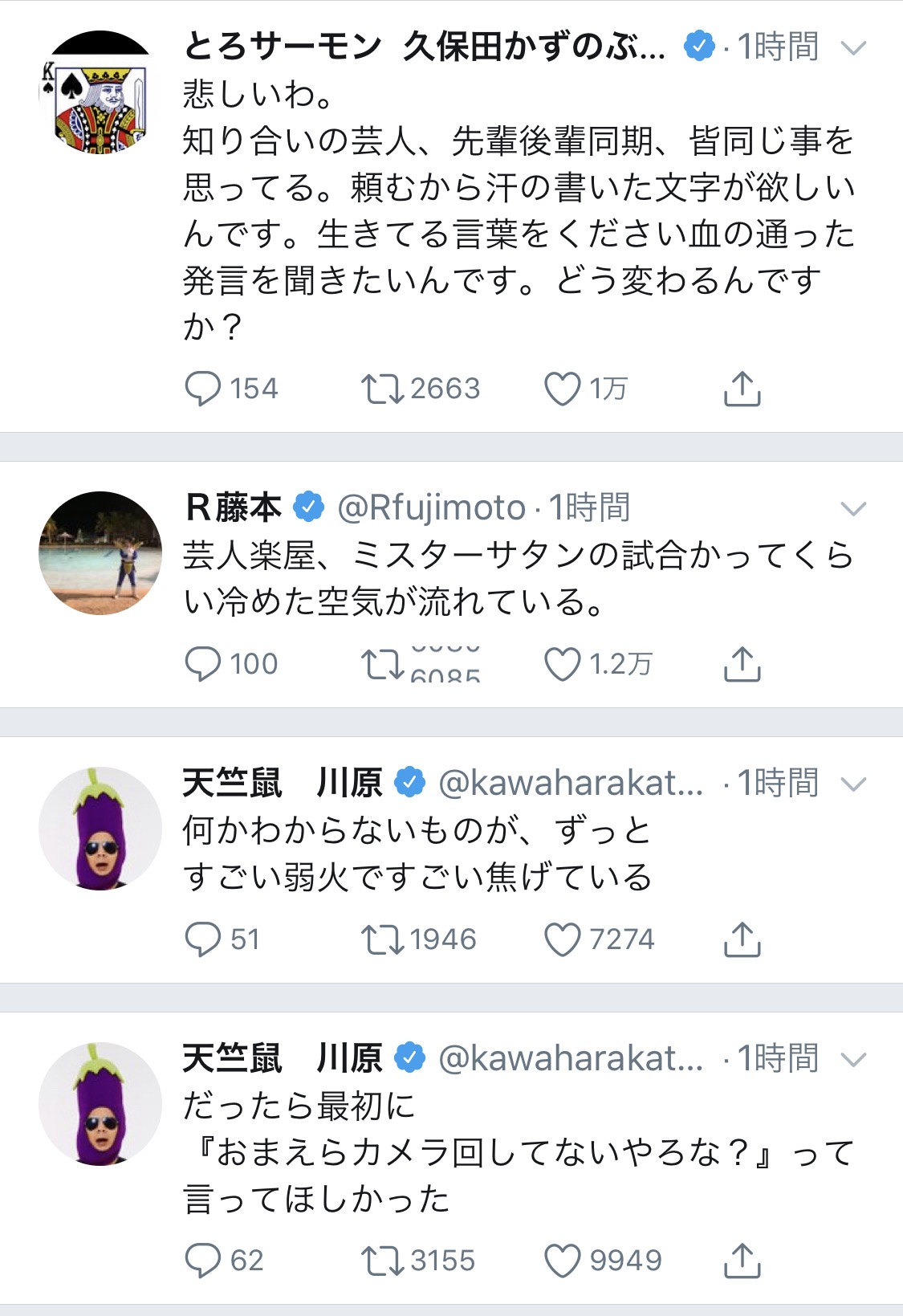Reply to the とろサーモン 久保田 tweet

(202, 389)
